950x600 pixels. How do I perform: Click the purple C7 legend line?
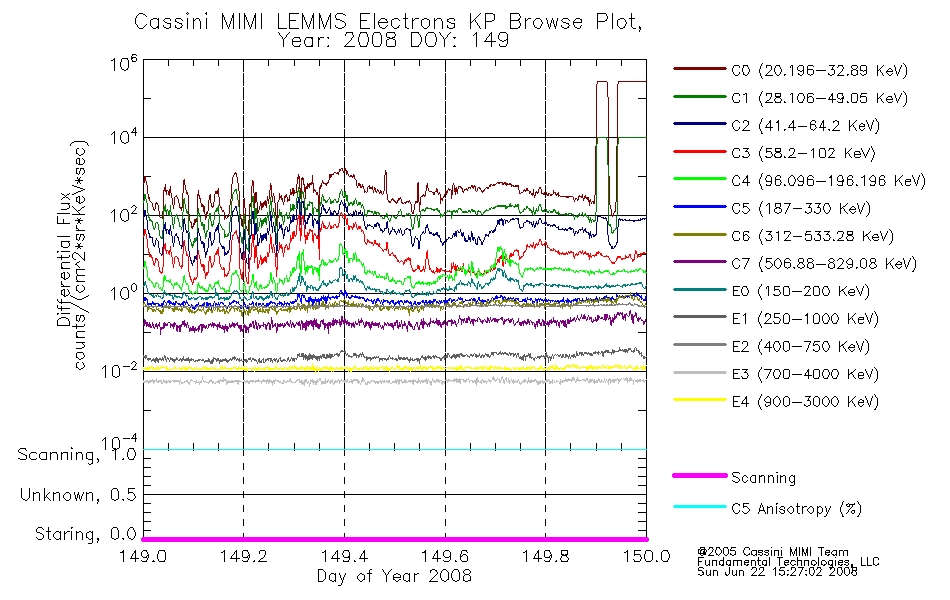[700, 262]
